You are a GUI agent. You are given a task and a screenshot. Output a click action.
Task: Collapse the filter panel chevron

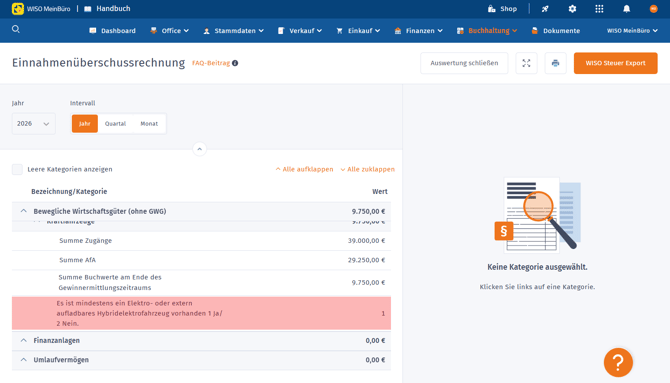(199, 149)
